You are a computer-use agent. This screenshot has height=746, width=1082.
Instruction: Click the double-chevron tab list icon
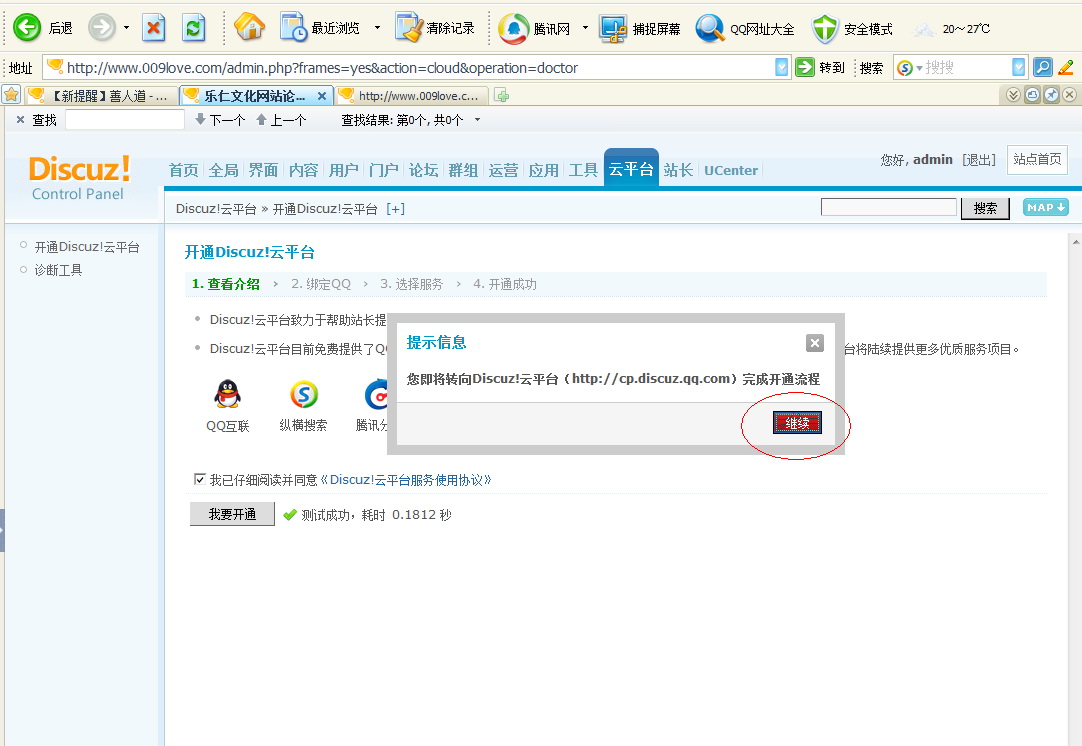pos(1013,95)
